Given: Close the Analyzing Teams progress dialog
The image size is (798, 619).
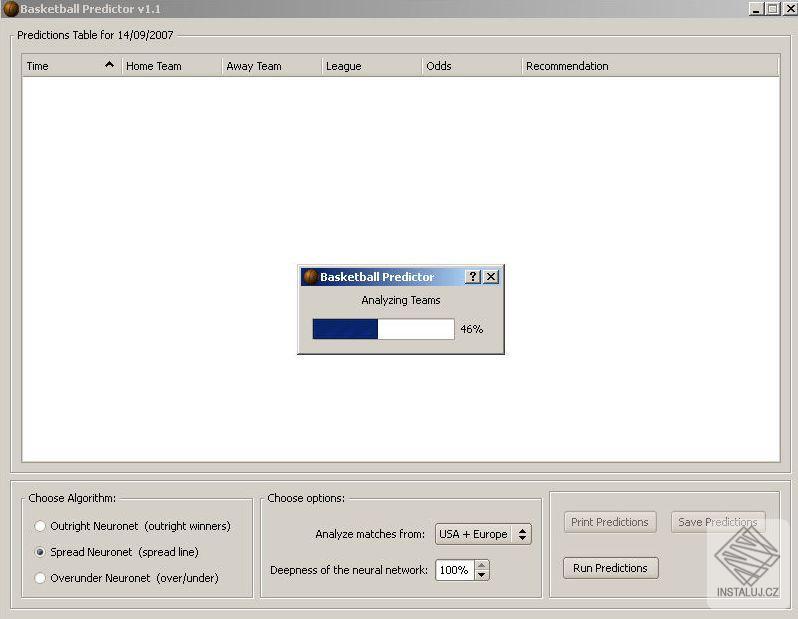Looking at the screenshot, I should (491, 276).
